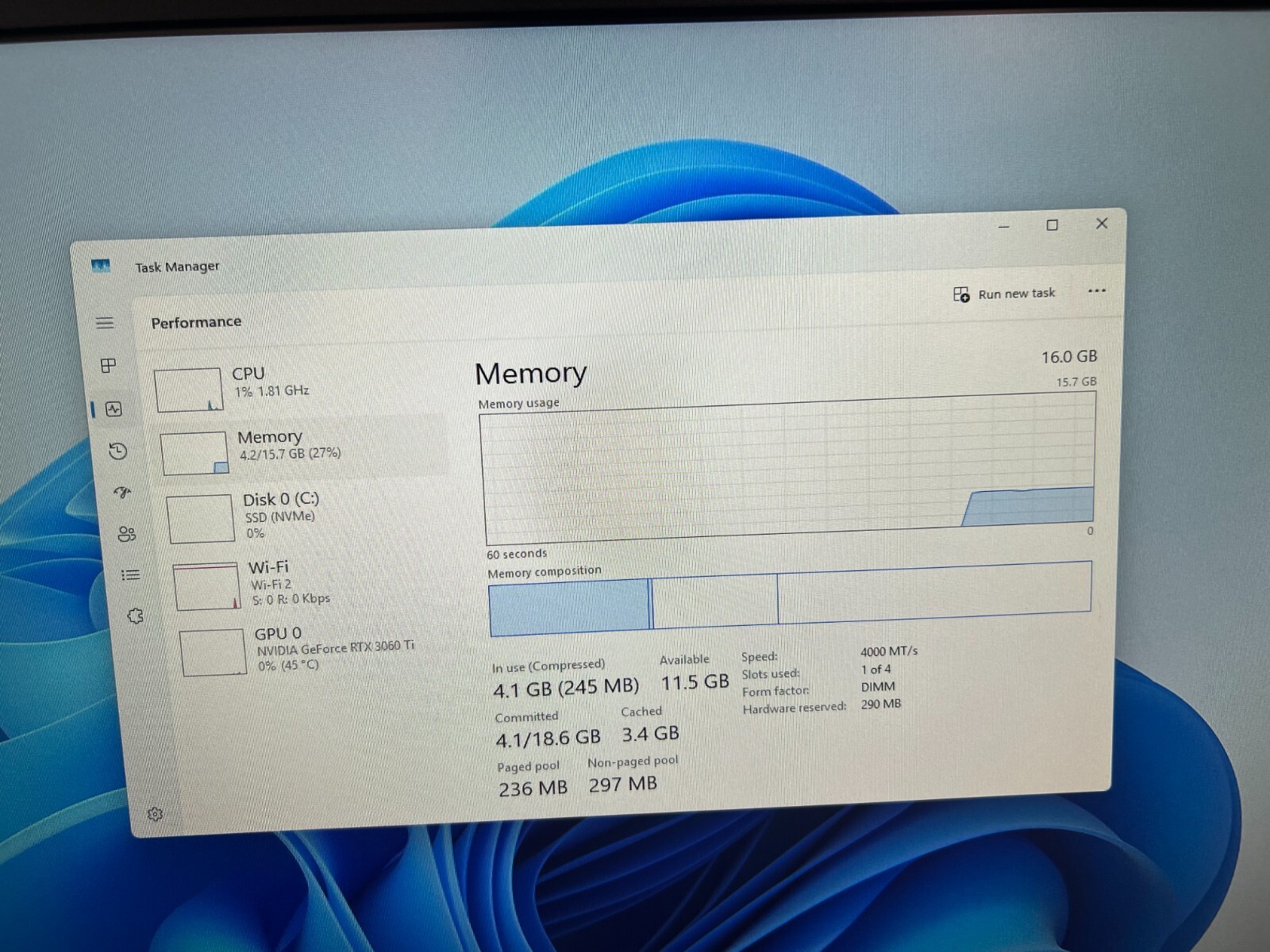
Task: Select the Performance page icon
Action: (114, 409)
